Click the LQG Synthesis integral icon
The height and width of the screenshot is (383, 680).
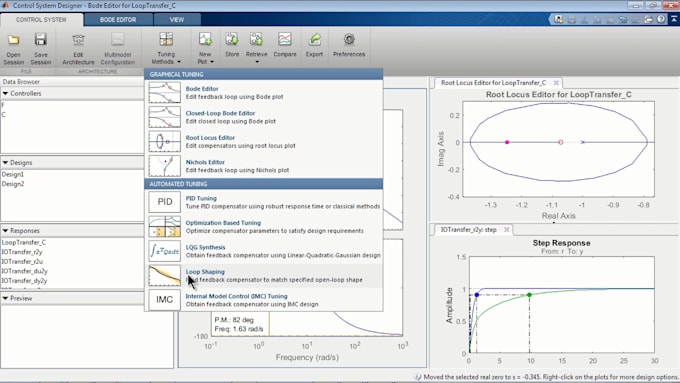[164, 251]
